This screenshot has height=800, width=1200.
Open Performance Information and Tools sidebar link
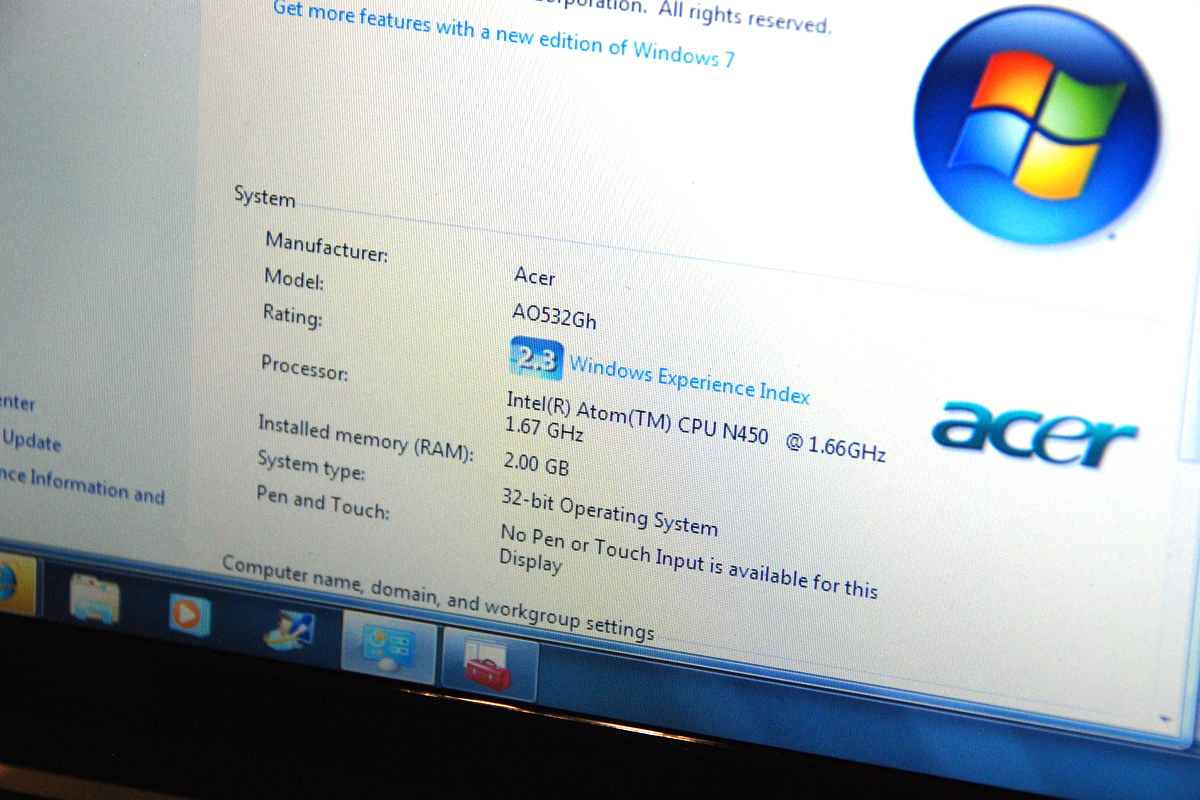coord(82,485)
